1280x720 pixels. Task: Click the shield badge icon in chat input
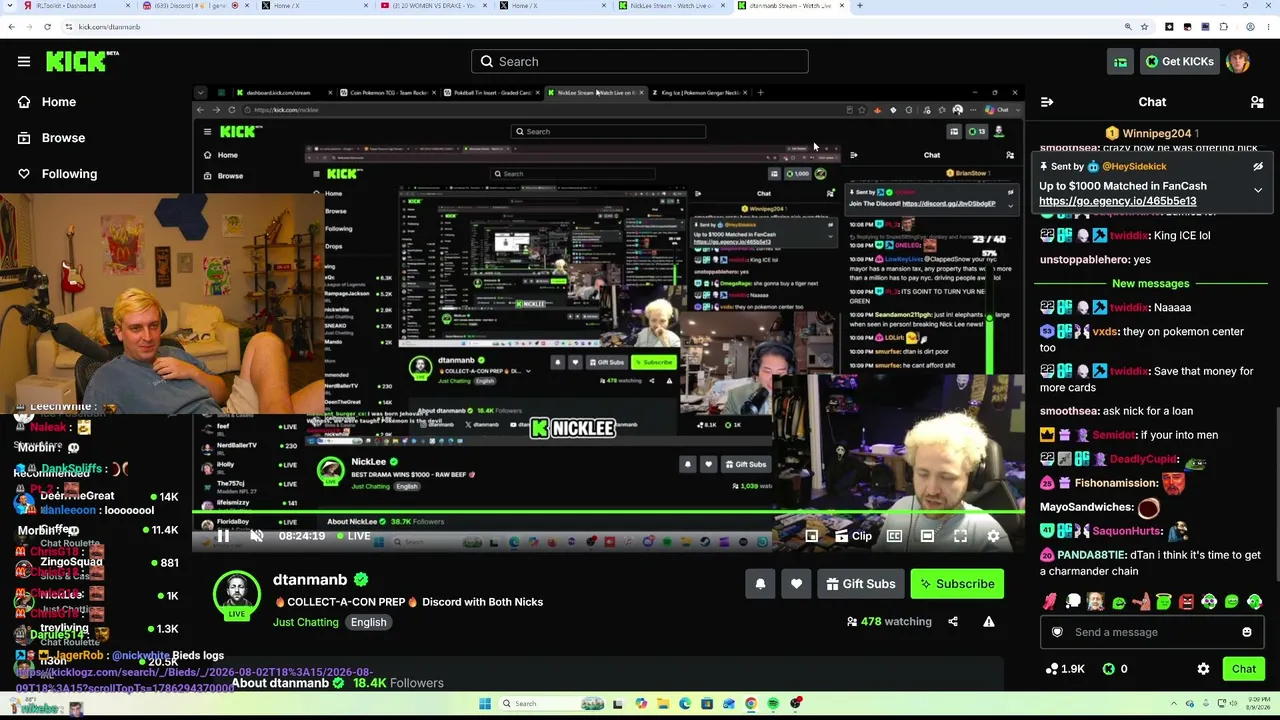(1057, 632)
